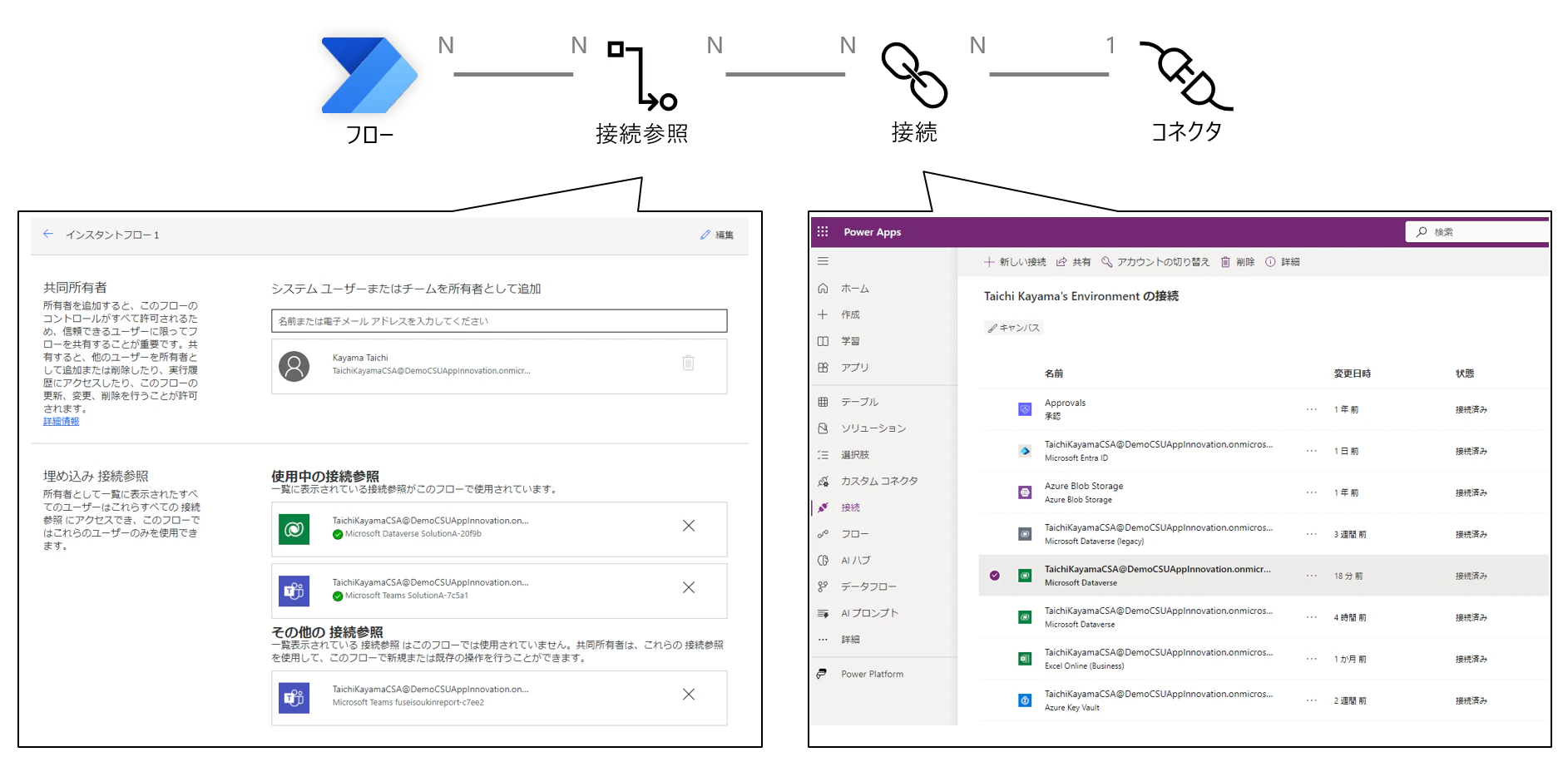The width and height of the screenshot is (1568, 757).
Task: Click the キャンバス filter tag
Action: point(1014,328)
